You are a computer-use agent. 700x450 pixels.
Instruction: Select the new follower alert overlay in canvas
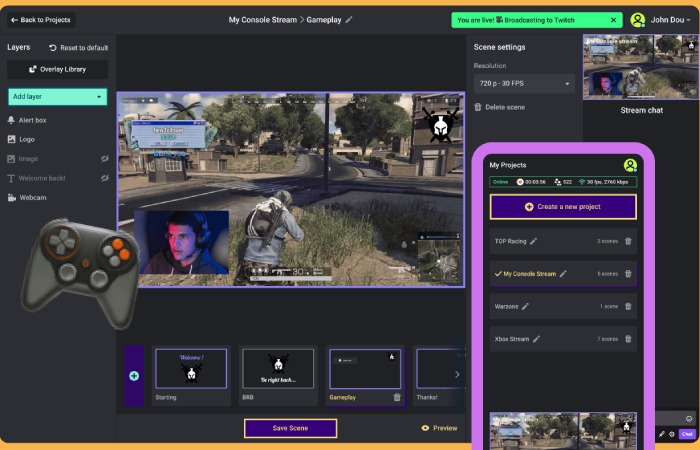[169, 133]
